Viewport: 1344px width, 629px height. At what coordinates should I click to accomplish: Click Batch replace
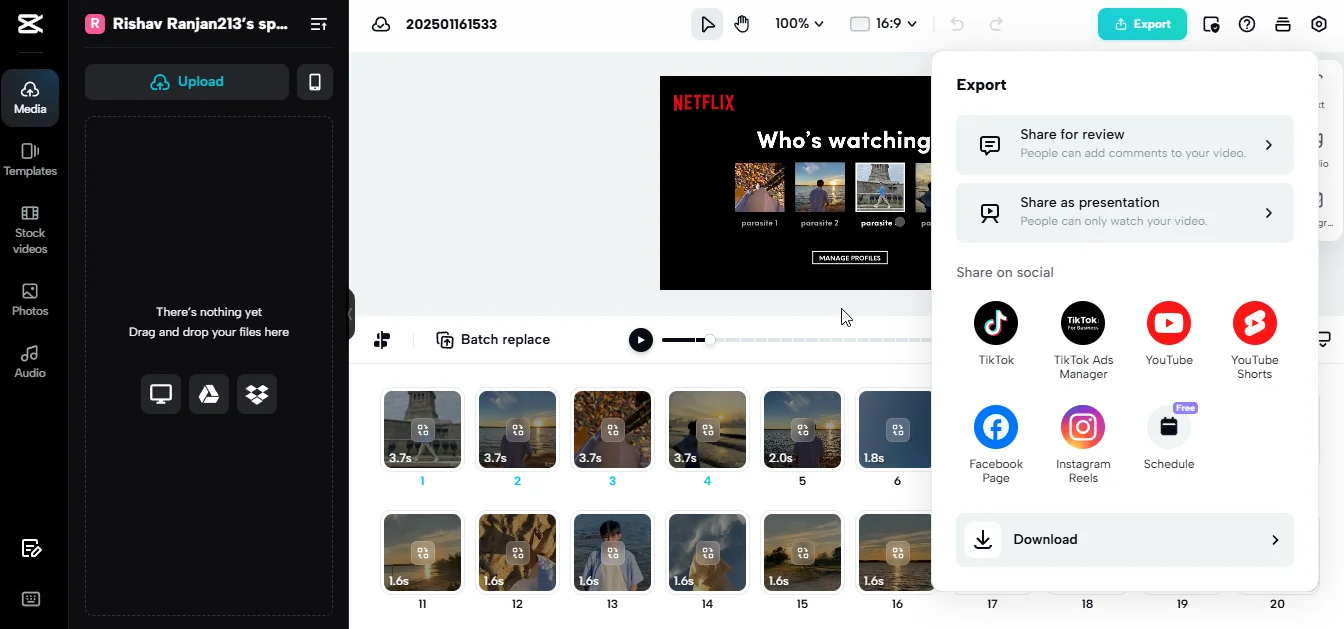(493, 340)
